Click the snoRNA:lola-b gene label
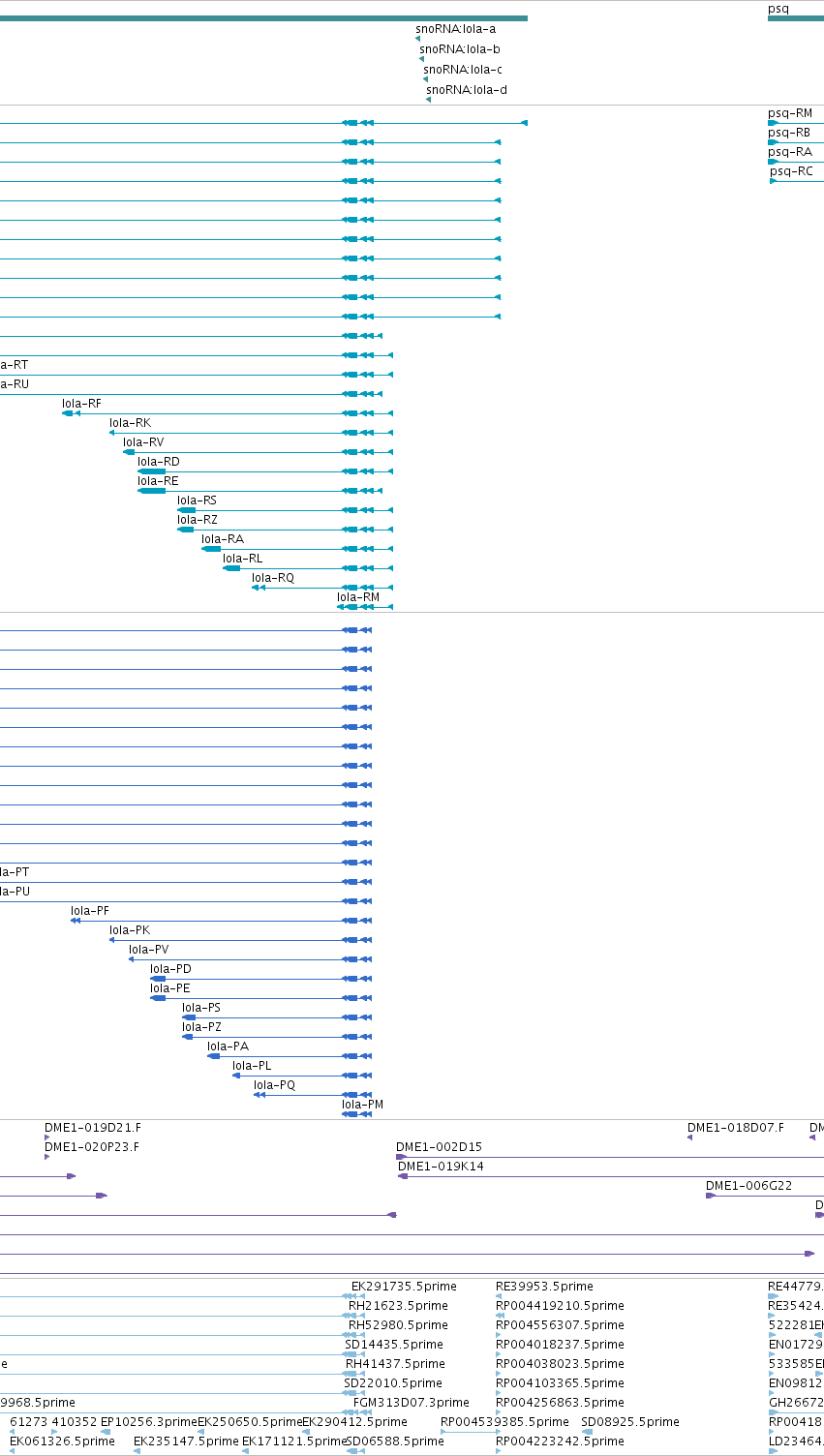Viewport: 824px width, 1456px height. coord(460,49)
